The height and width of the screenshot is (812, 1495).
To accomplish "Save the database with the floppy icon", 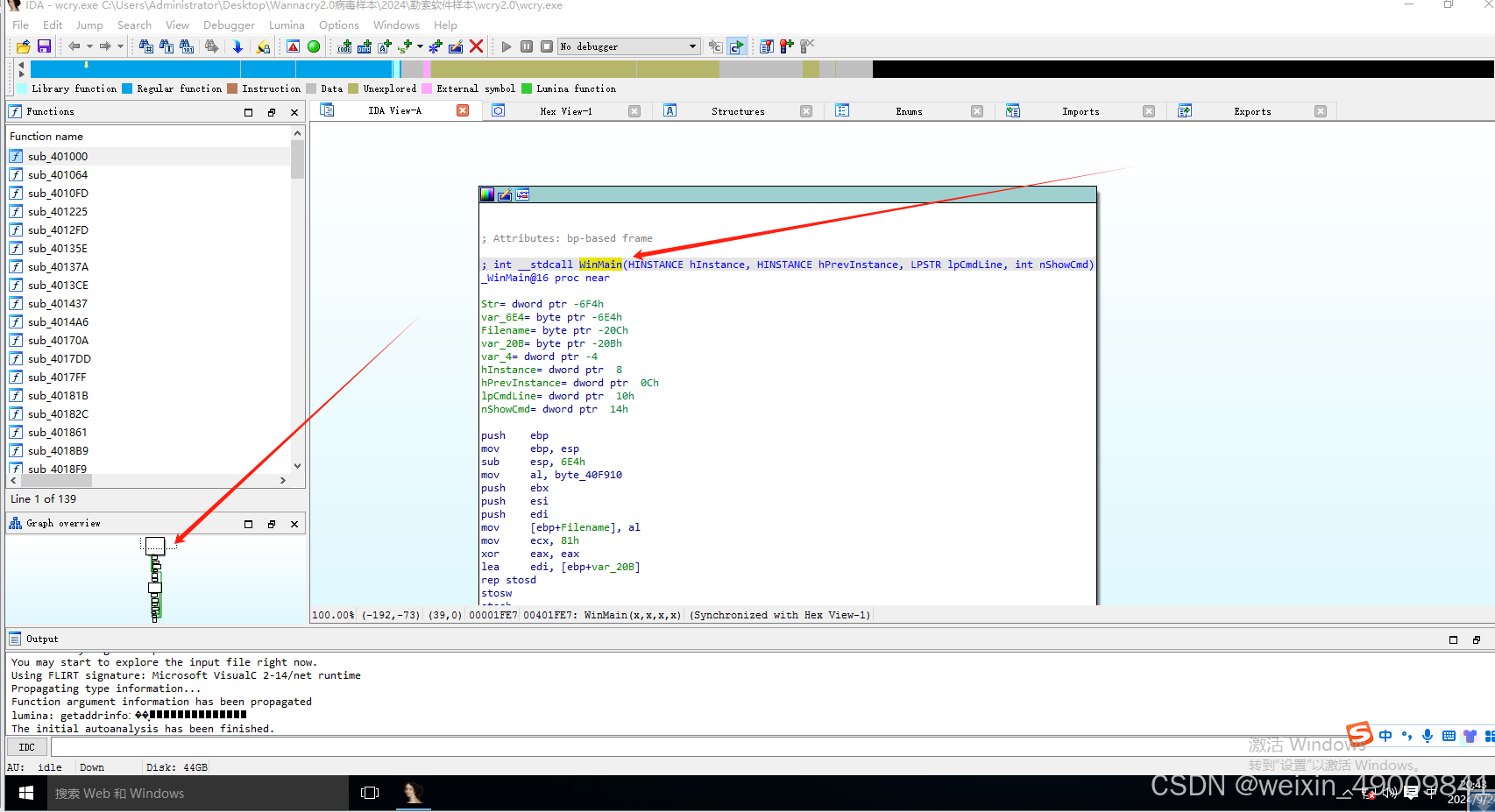I will click(44, 46).
